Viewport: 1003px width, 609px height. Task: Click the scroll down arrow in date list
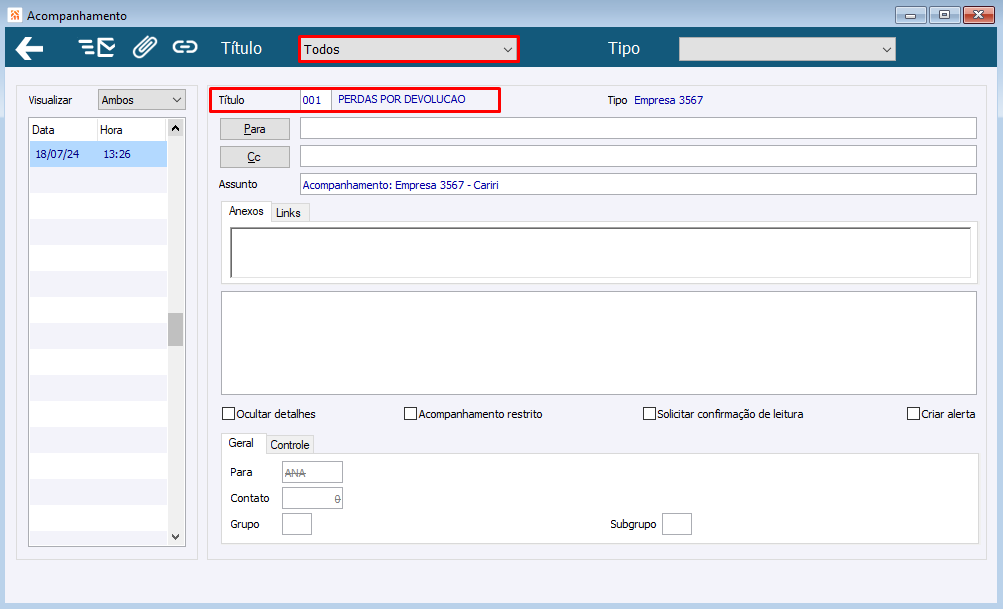(175, 537)
